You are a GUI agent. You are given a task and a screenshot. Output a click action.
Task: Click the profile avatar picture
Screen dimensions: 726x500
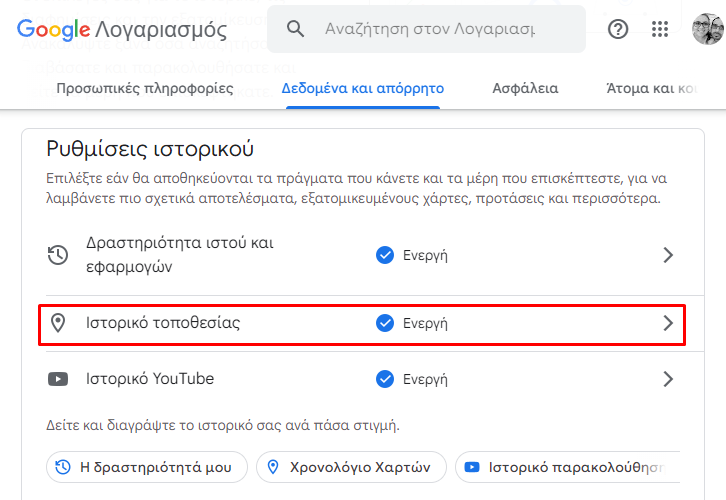[707, 29]
